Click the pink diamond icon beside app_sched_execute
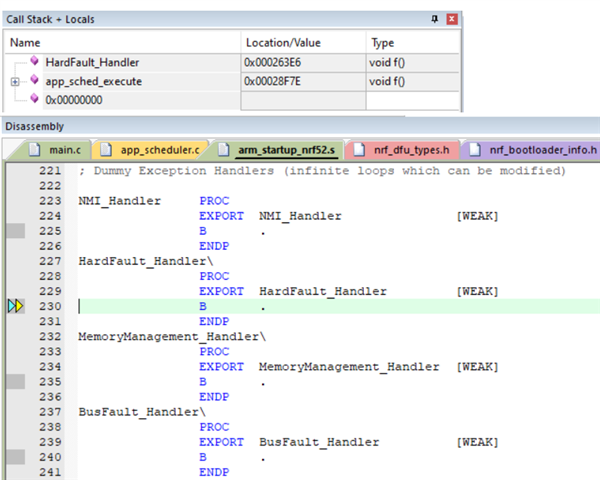This screenshot has width=600, height=480. [x=34, y=81]
